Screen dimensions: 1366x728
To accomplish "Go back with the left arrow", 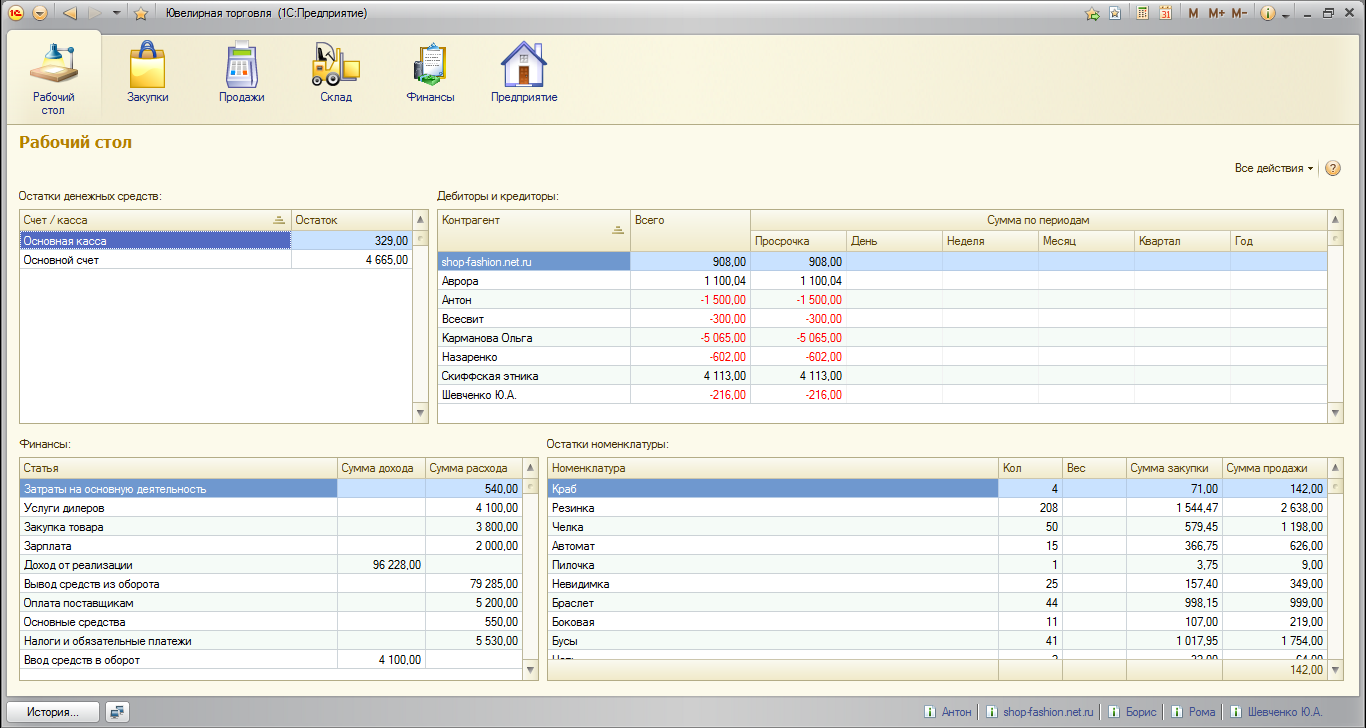I will [70, 13].
